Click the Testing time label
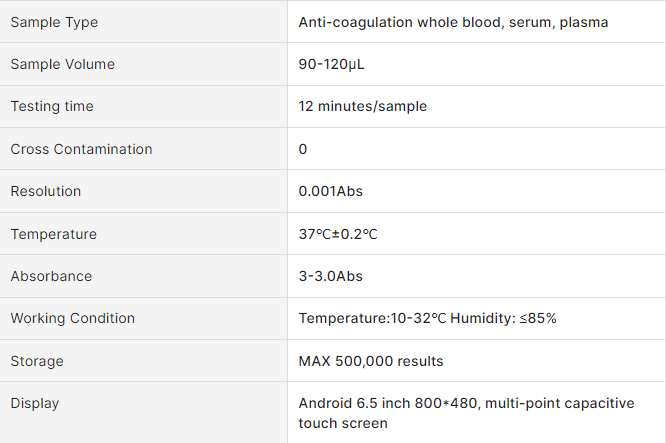Screen dimensions: 666x443 (52, 106)
